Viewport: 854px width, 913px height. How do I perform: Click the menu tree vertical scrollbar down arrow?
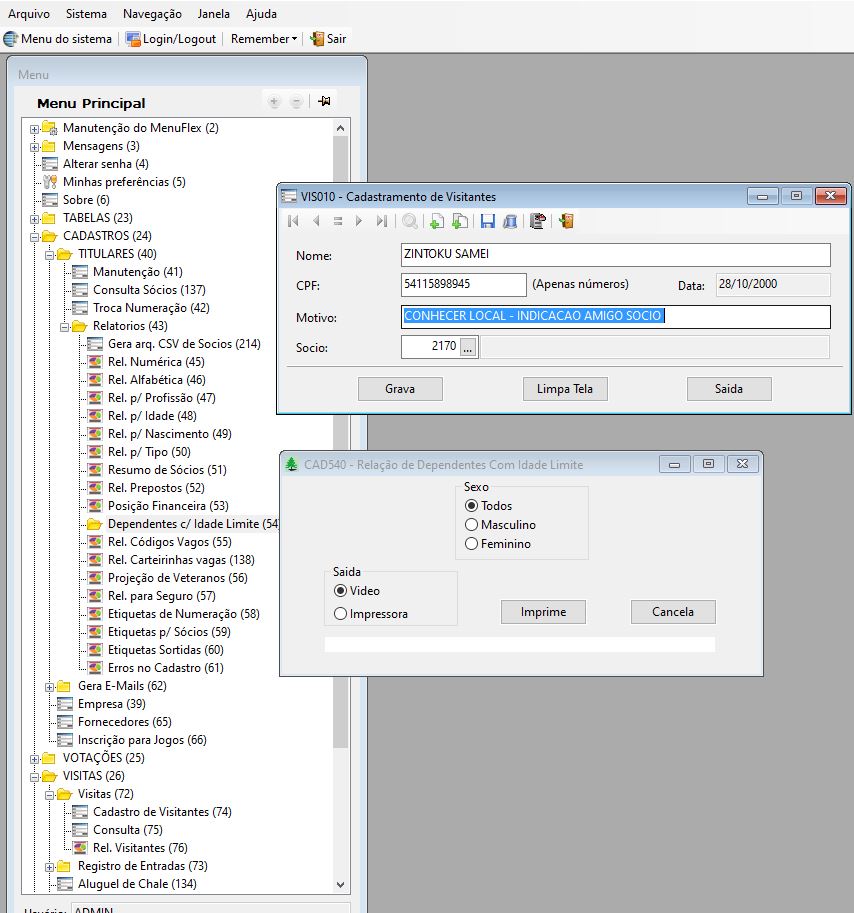pos(340,885)
